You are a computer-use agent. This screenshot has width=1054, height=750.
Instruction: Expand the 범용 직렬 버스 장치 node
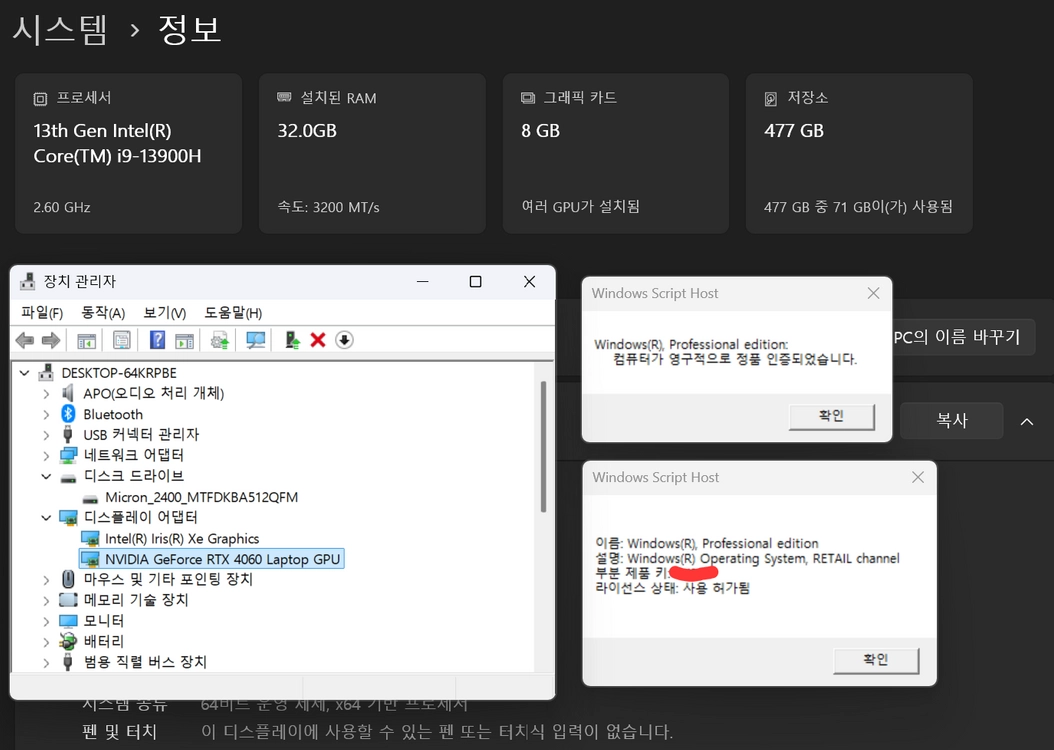click(46, 663)
